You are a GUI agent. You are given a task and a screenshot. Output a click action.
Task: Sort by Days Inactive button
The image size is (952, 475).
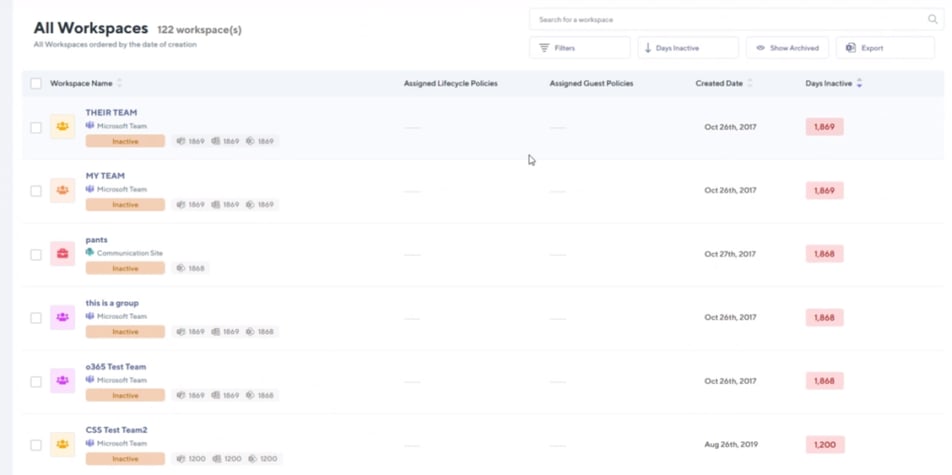point(688,48)
